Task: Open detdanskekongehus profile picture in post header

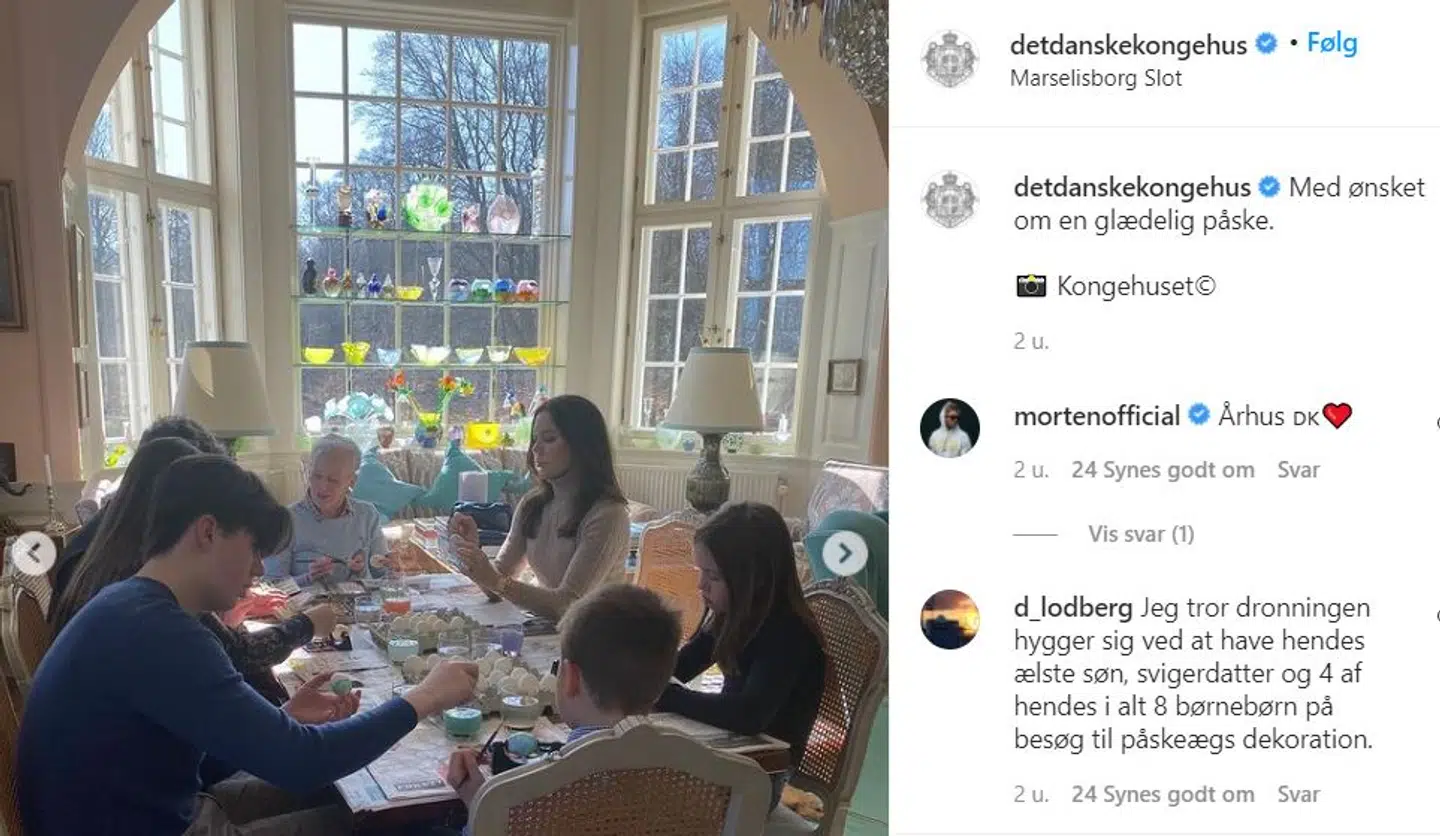Action: click(949, 59)
